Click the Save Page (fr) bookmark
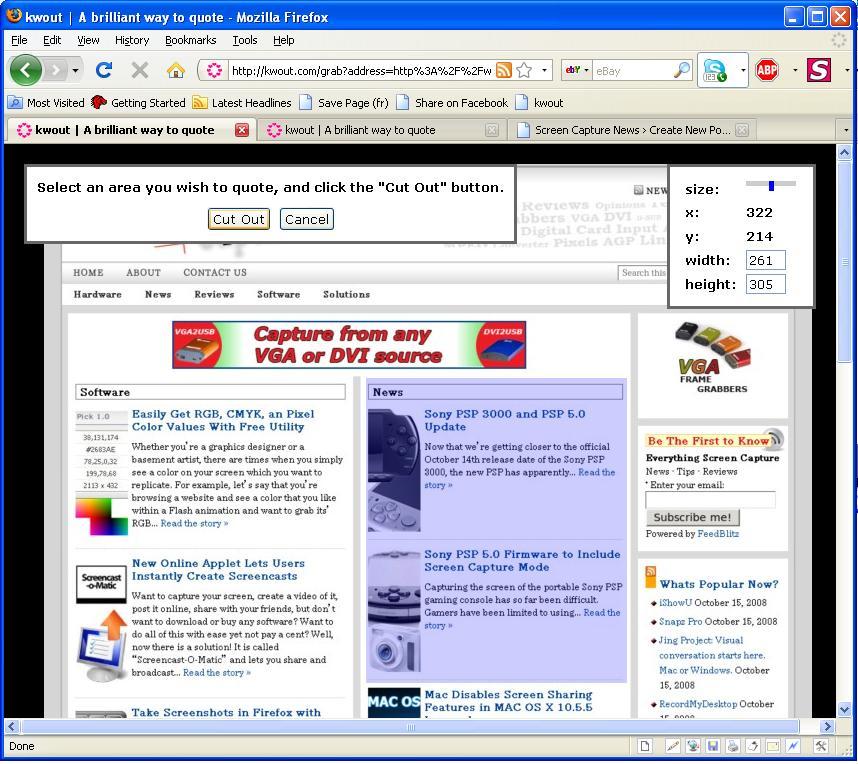Screen dimensions: 858x764 tap(344, 103)
